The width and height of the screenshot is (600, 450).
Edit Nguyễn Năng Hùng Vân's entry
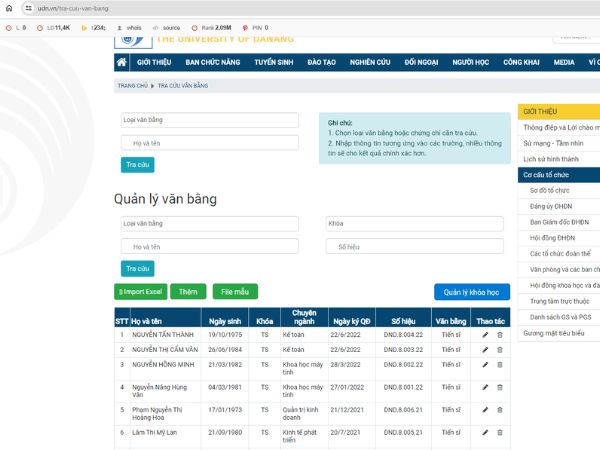[x=485, y=389]
